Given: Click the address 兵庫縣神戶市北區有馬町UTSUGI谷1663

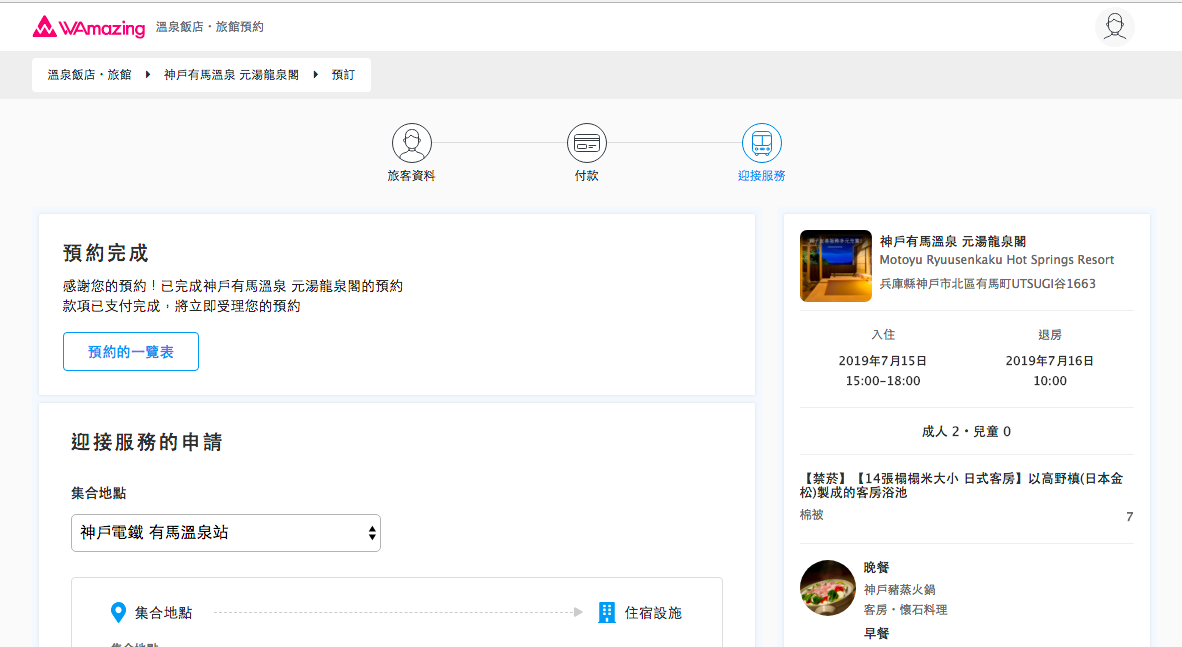Looking at the screenshot, I should pyautogui.click(x=988, y=284).
